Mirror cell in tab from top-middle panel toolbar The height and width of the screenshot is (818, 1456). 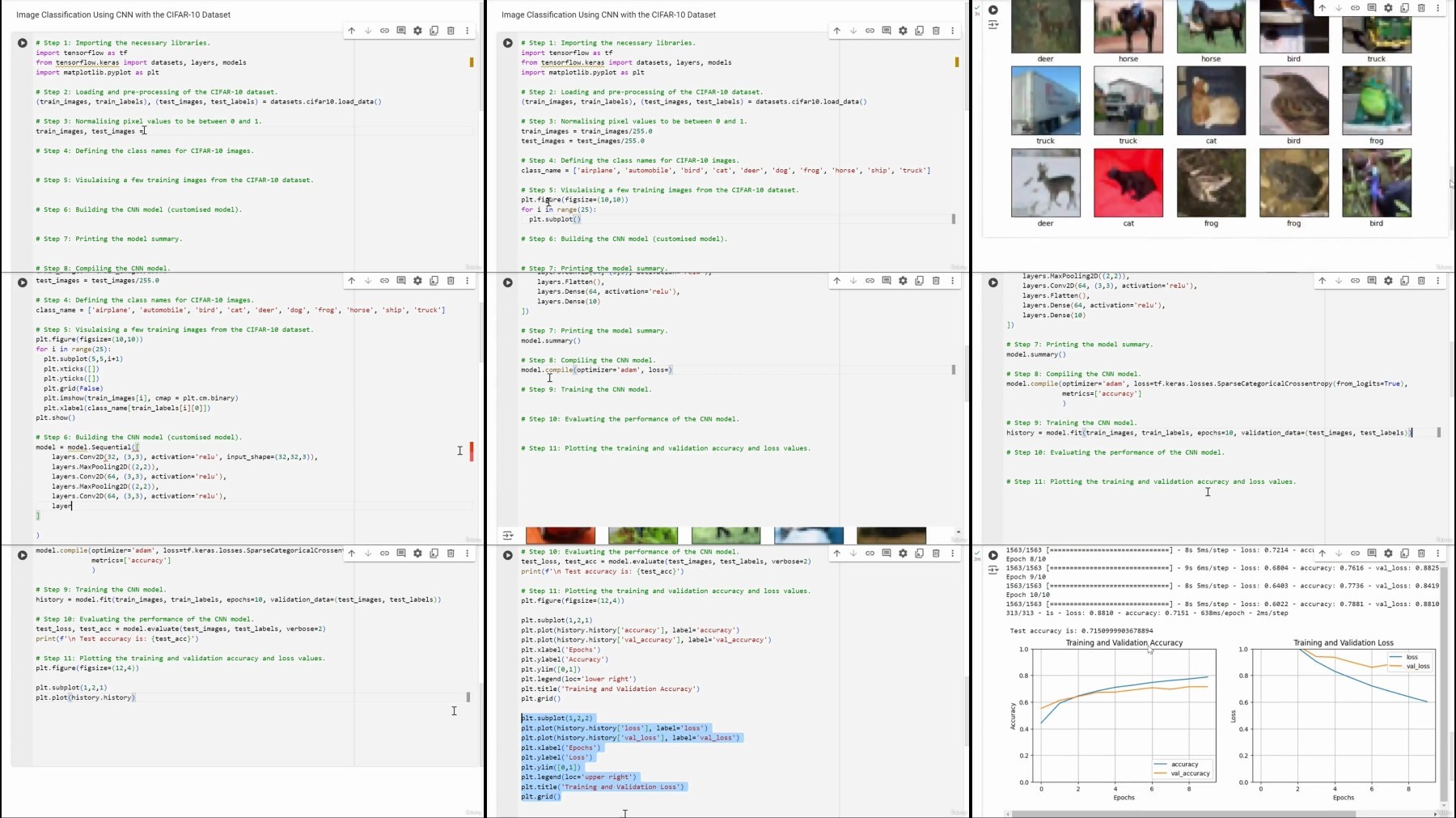(x=920, y=31)
